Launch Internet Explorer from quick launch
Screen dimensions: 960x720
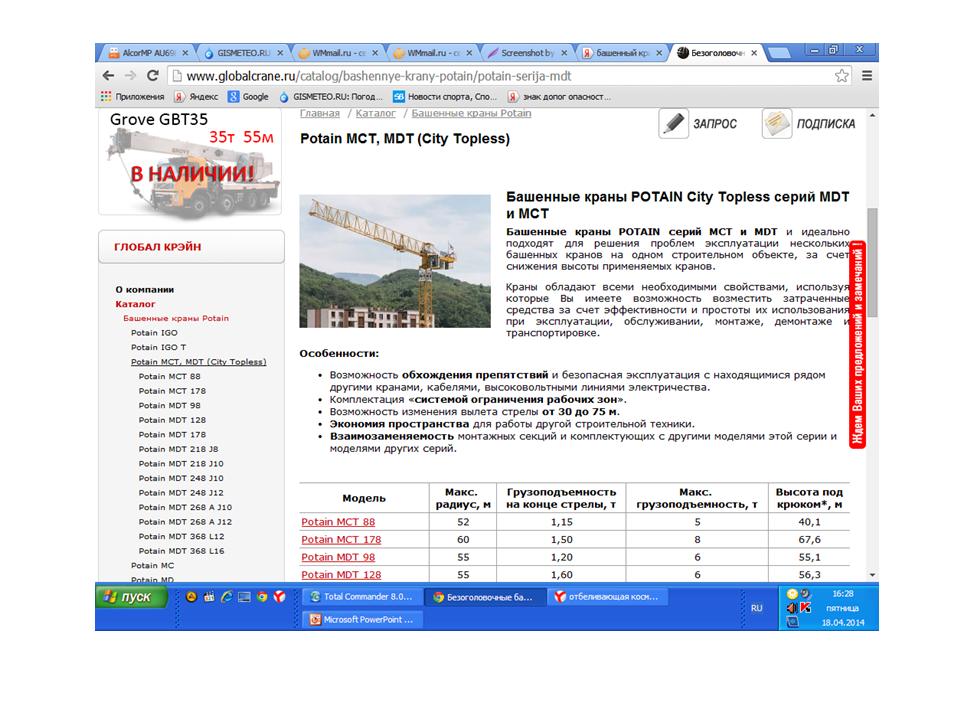(227, 597)
